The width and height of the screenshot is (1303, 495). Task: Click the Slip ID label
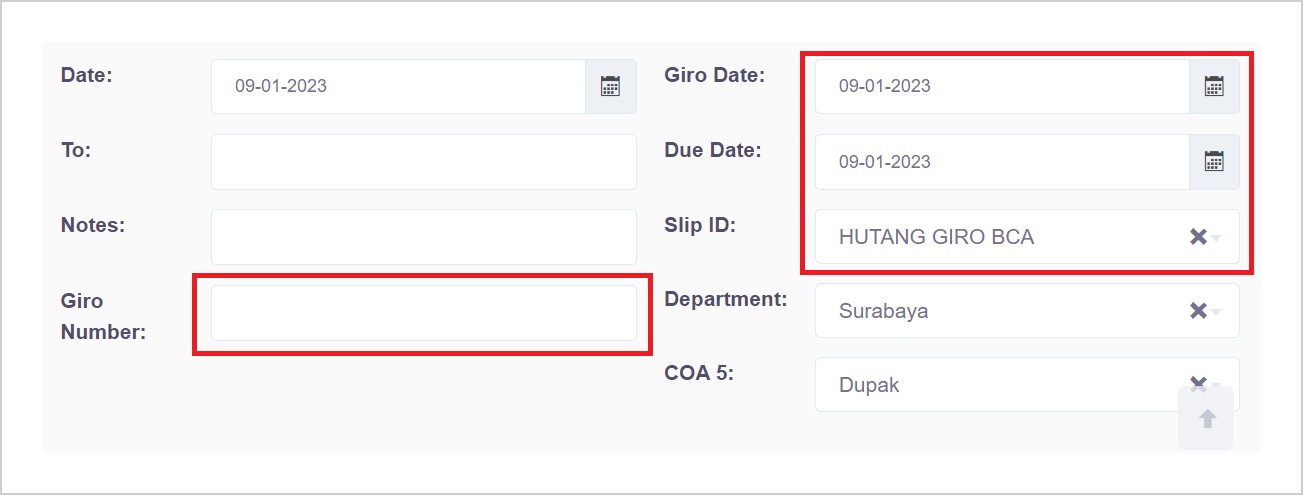point(700,226)
